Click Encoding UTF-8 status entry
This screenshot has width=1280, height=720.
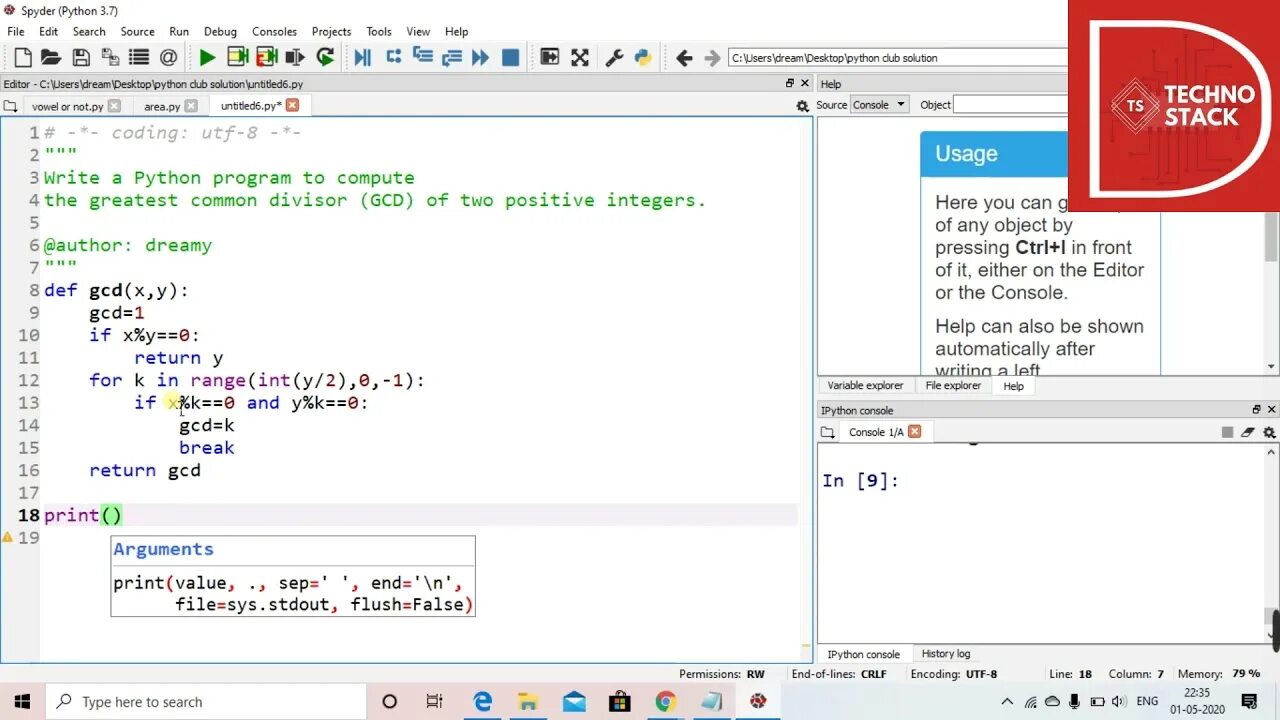pos(953,674)
